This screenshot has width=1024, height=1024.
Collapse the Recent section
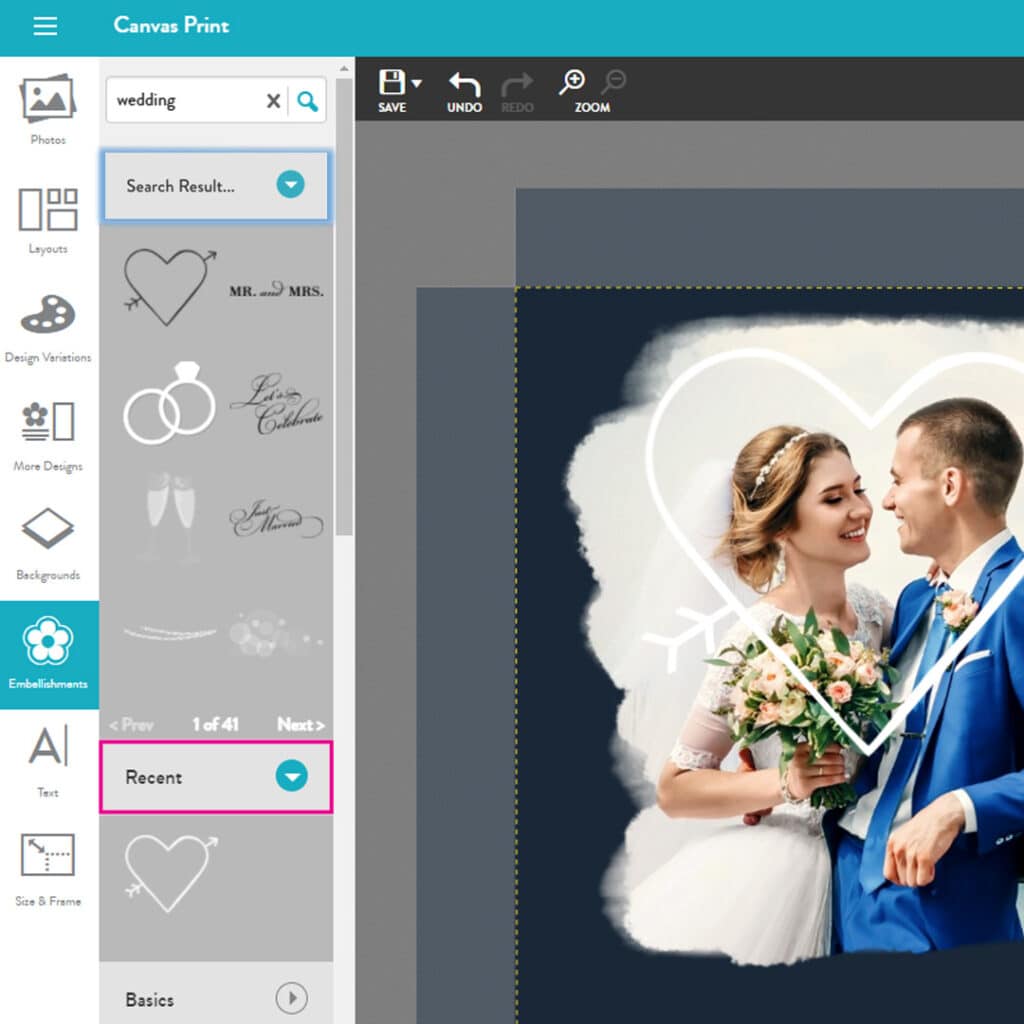[x=291, y=776]
